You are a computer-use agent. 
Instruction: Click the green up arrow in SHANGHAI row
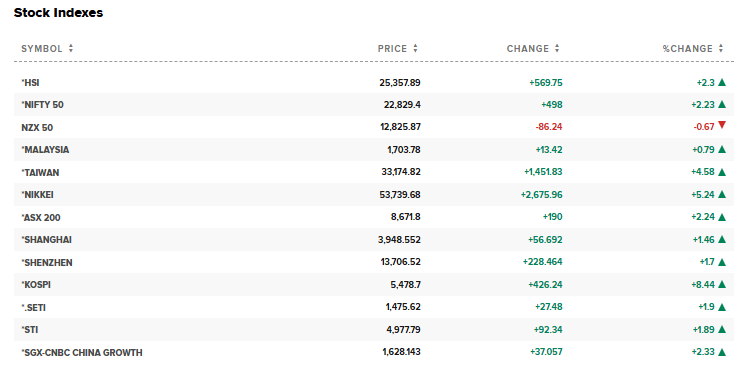click(x=722, y=240)
